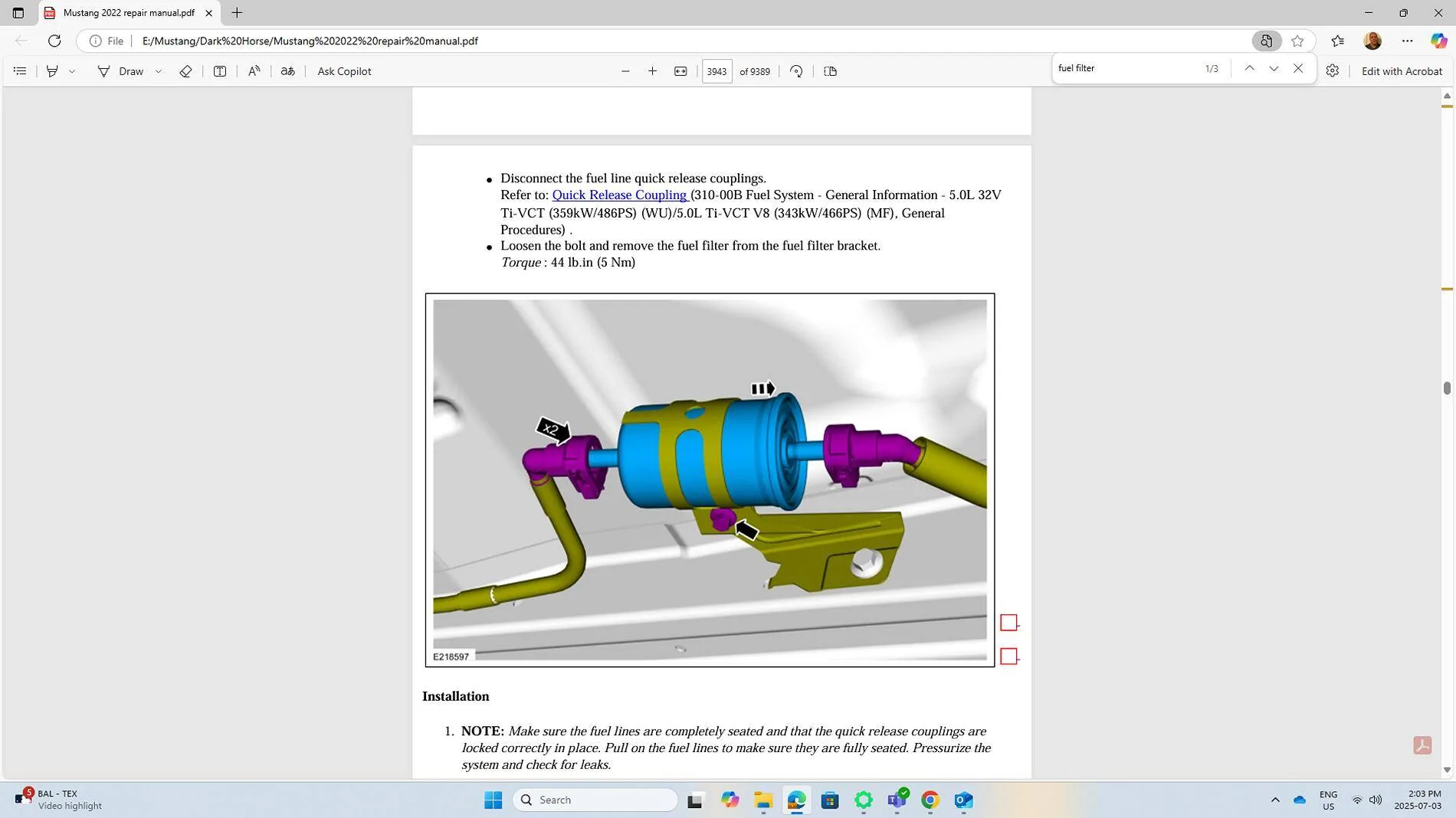Go to previous search result
The width and height of the screenshot is (1456, 818).
point(1249,68)
